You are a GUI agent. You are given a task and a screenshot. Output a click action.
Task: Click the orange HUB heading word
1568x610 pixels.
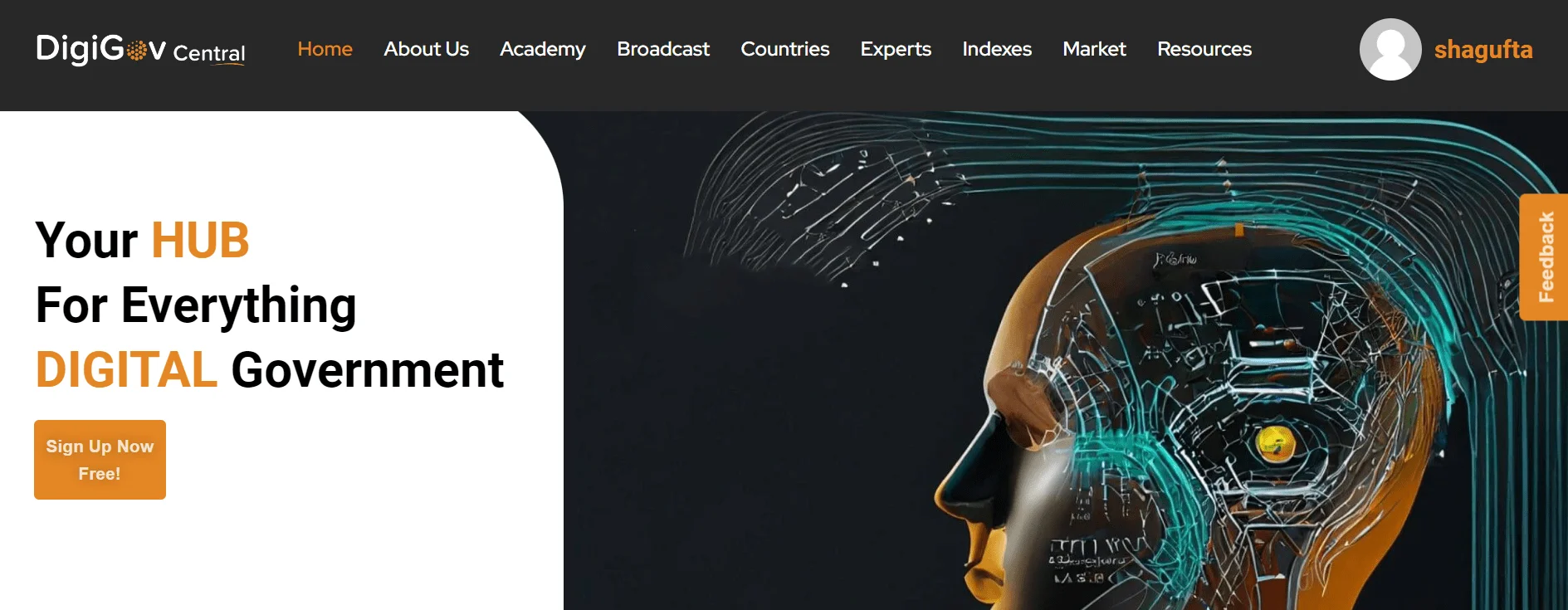pyautogui.click(x=200, y=241)
